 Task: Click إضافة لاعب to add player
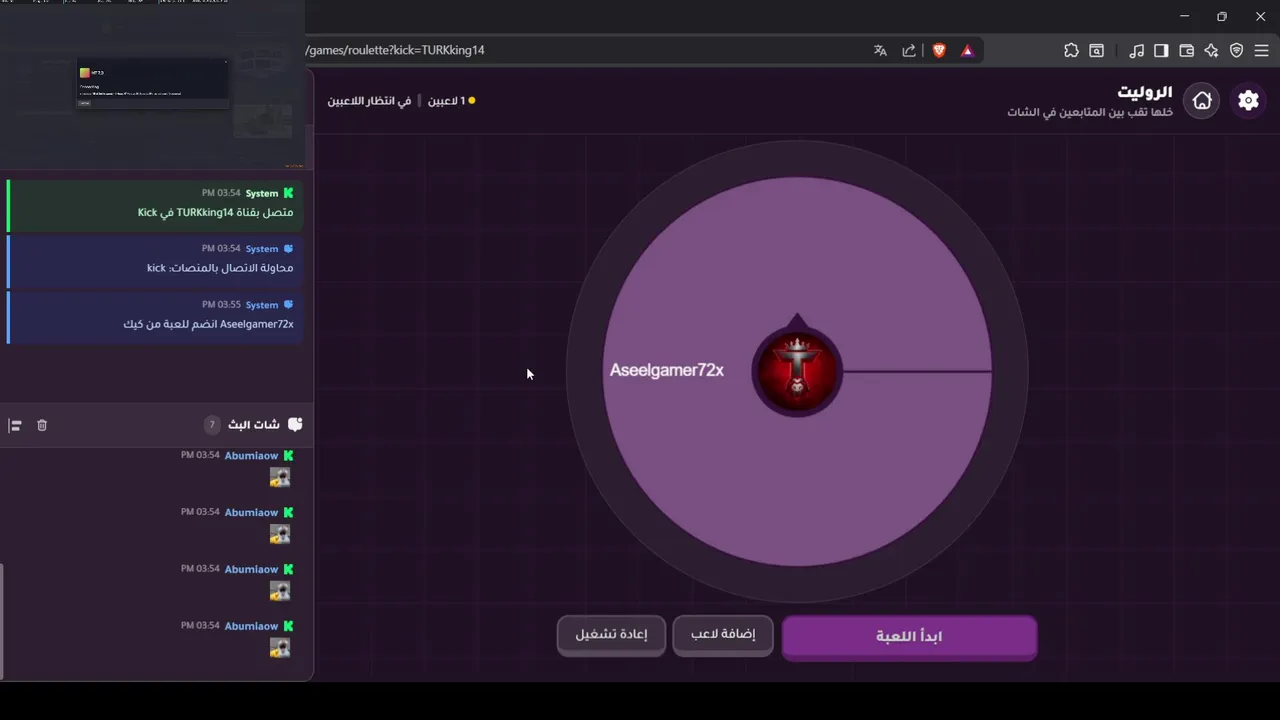coord(723,635)
